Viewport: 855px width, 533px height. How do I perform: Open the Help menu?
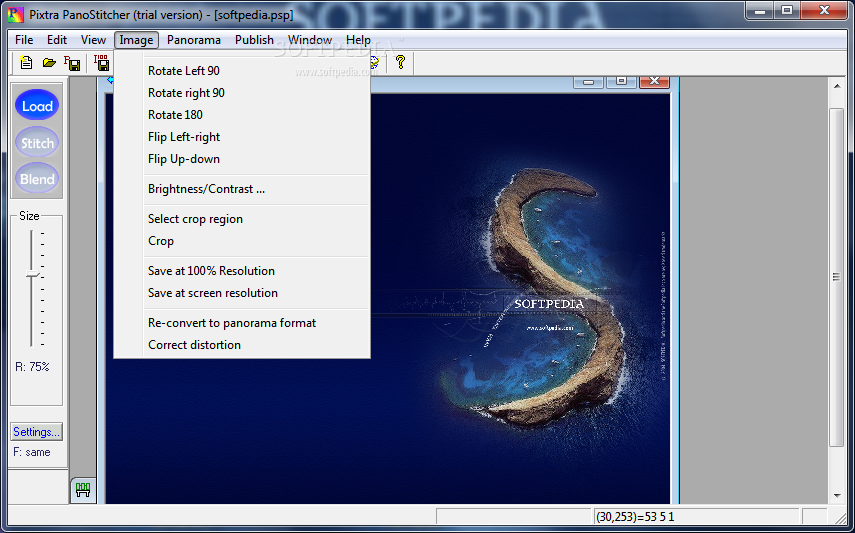coord(358,40)
